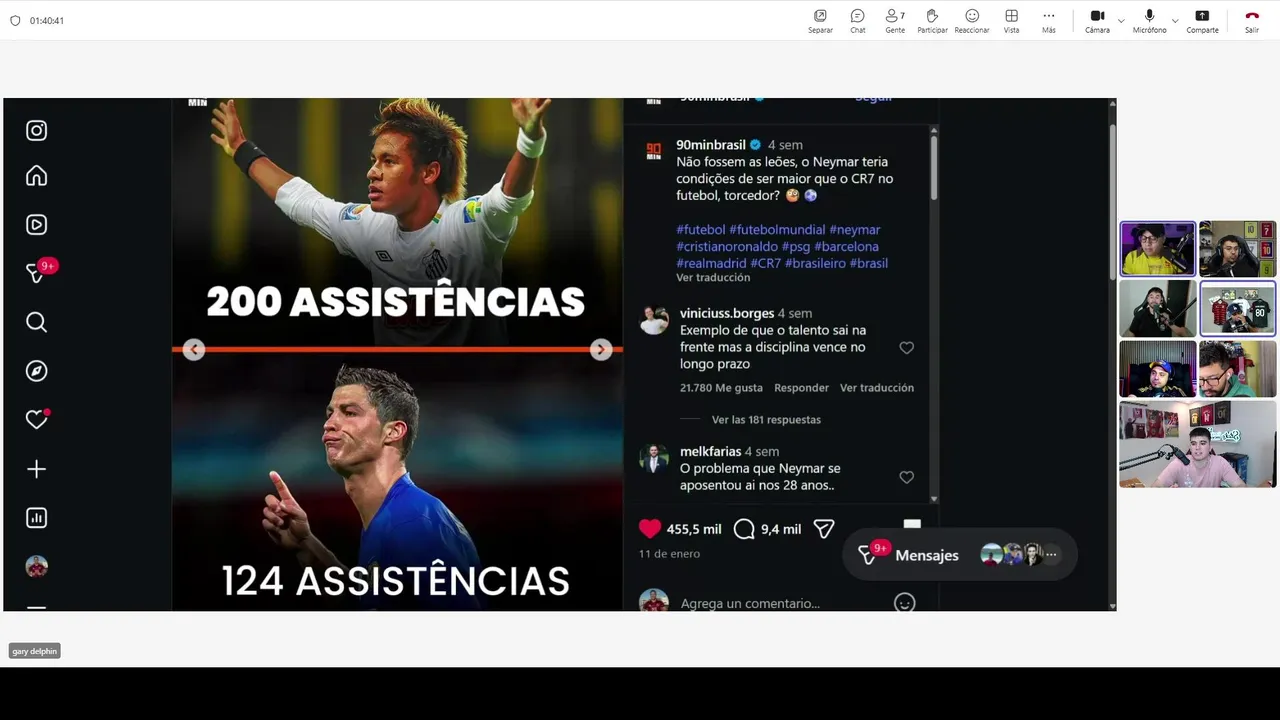
Task: Open the 90minbrasil profile link
Action: tap(710, 145)
